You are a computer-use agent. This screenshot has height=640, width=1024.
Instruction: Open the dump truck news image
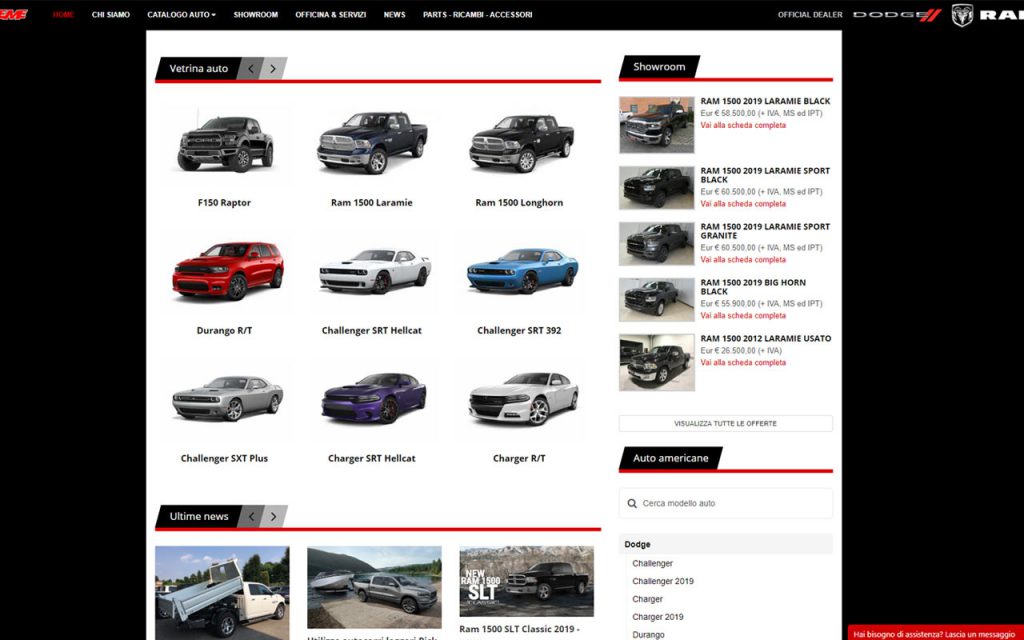click(222, 593)
